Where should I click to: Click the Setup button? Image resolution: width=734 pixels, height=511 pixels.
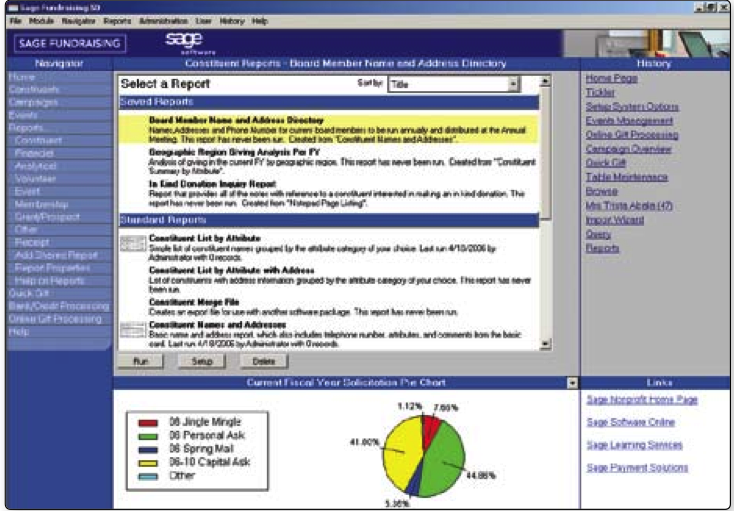(202, 361)
